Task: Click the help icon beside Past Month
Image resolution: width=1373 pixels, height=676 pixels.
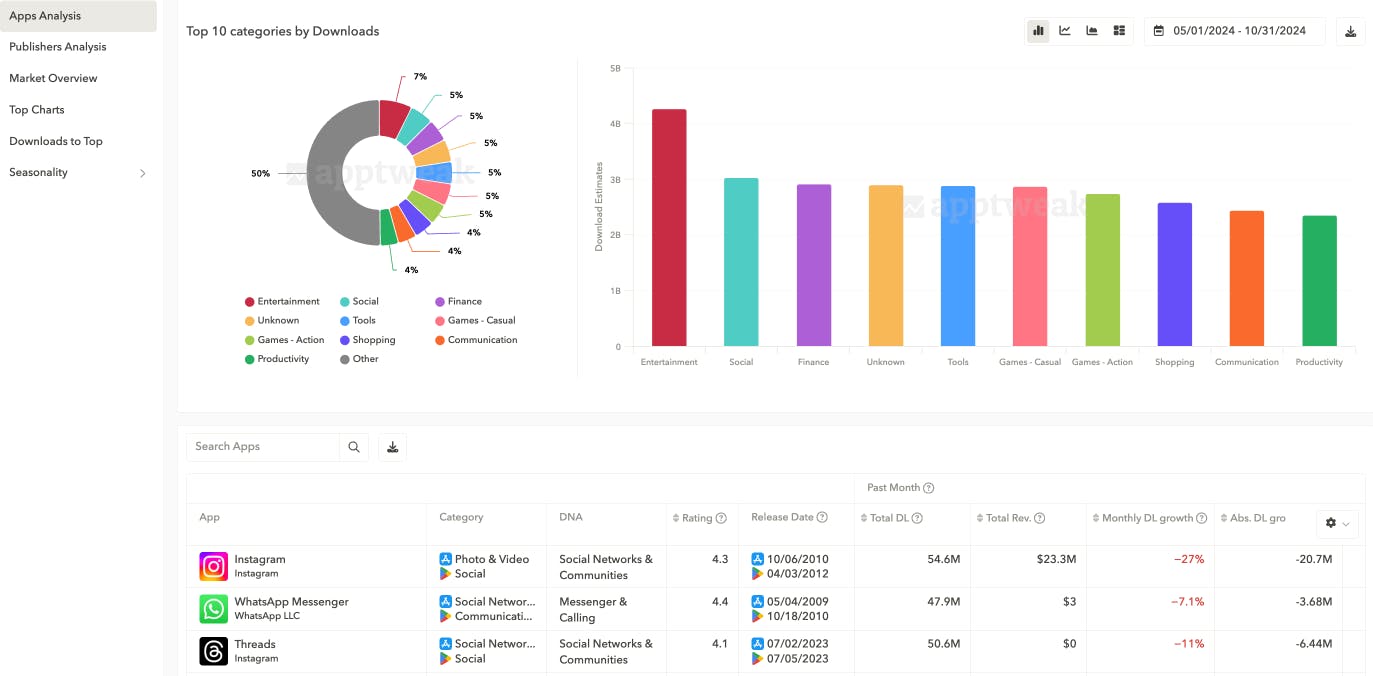Action: point(929,488)
